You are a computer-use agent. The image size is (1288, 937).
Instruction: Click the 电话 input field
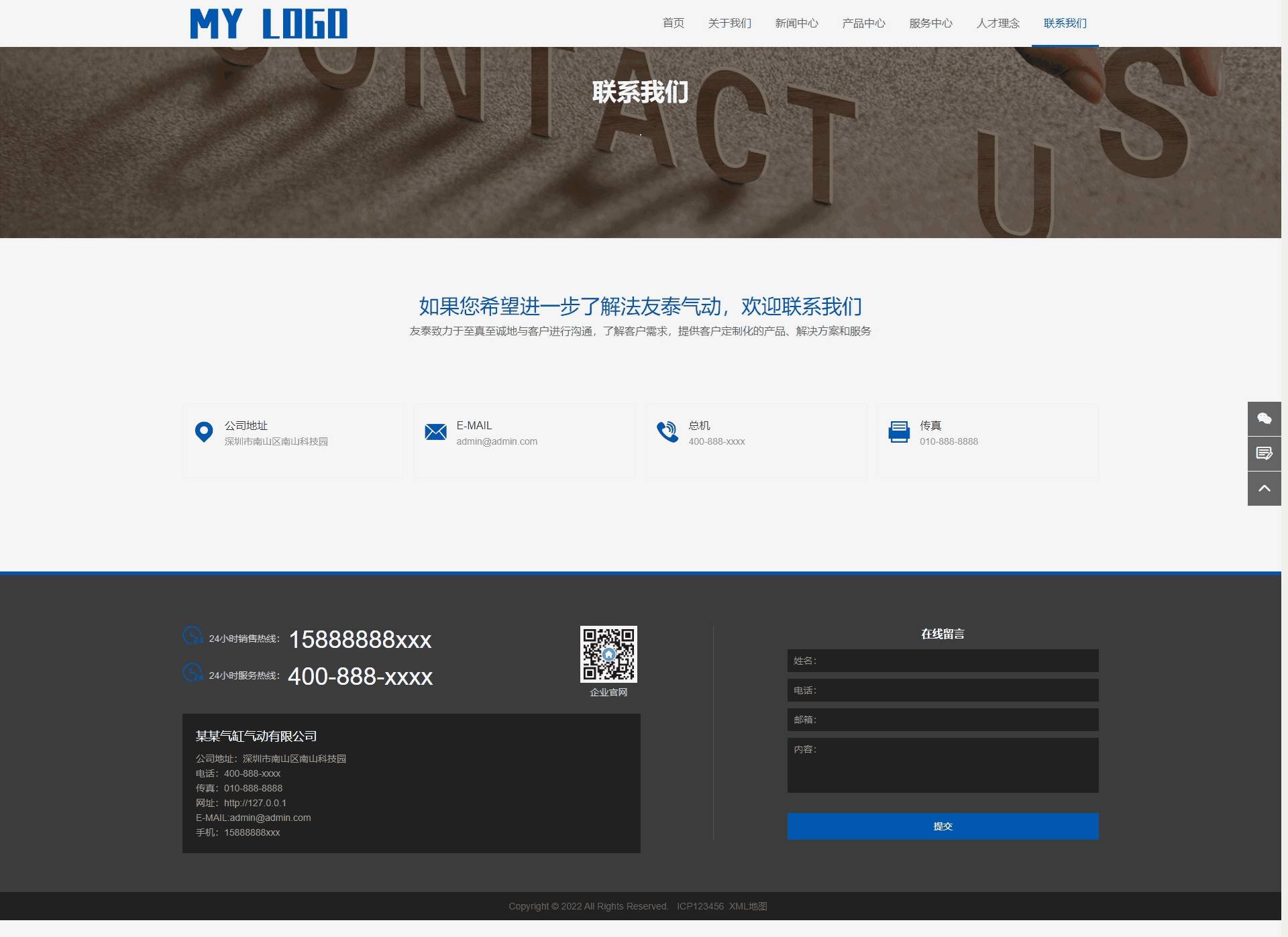click(x=943, y=690)
